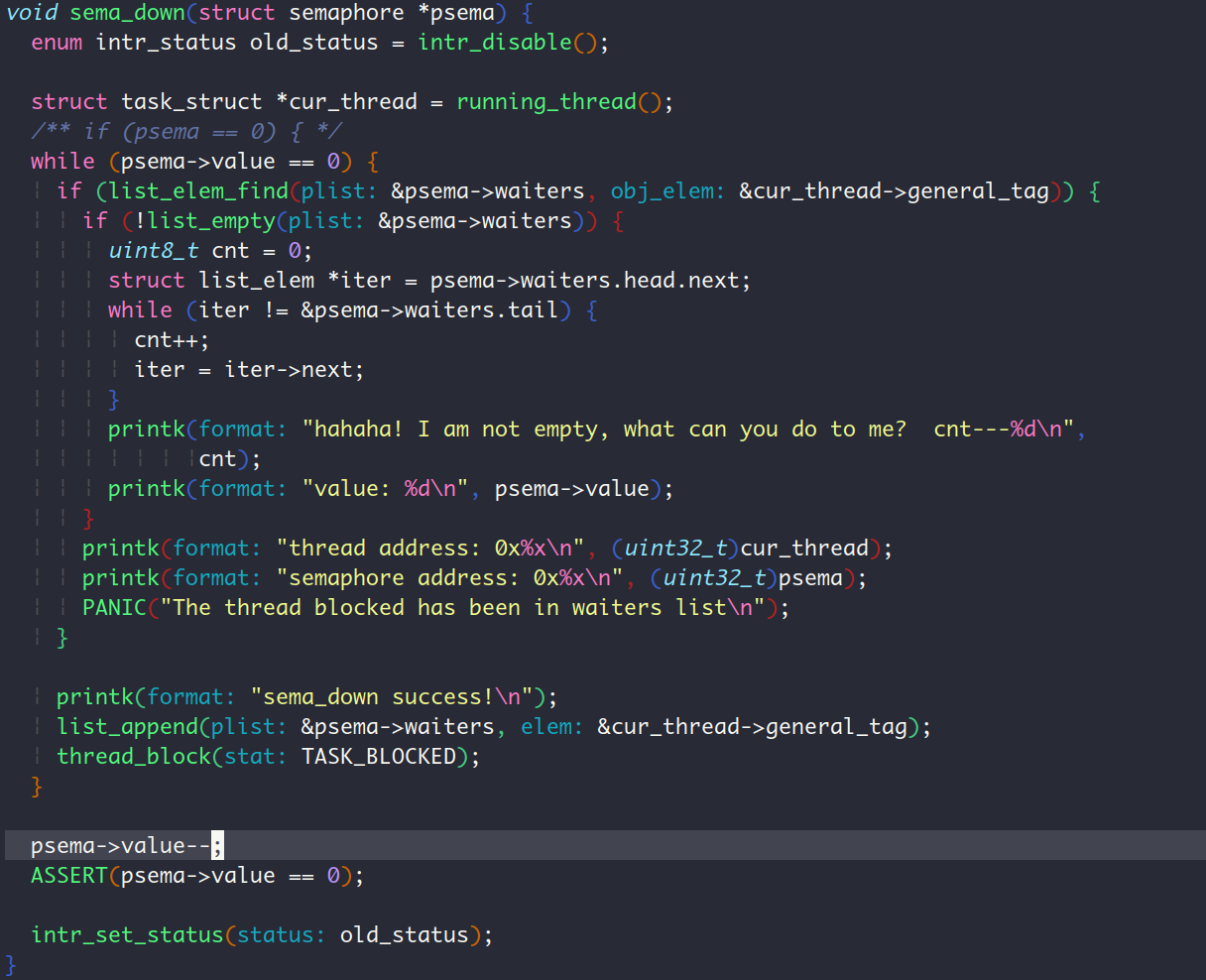This screenshot has width=1206, height=980.
Task: Click 'iter = iter->next;' statement
Action: point(249,370)
